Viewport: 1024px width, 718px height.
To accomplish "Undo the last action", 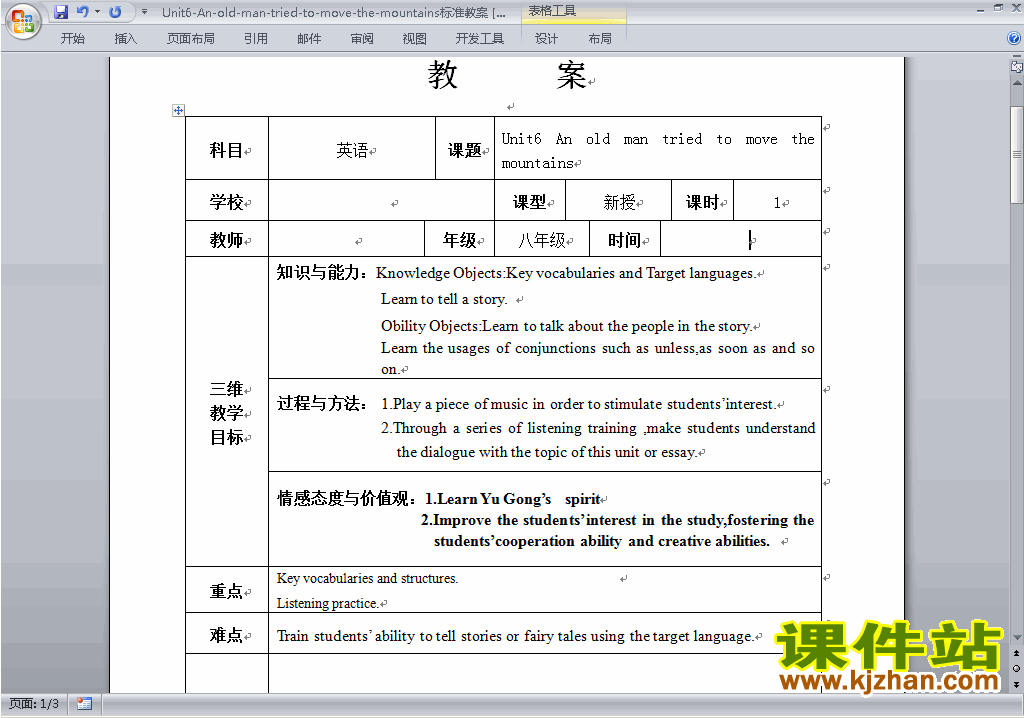I will [x=82, y=12].
